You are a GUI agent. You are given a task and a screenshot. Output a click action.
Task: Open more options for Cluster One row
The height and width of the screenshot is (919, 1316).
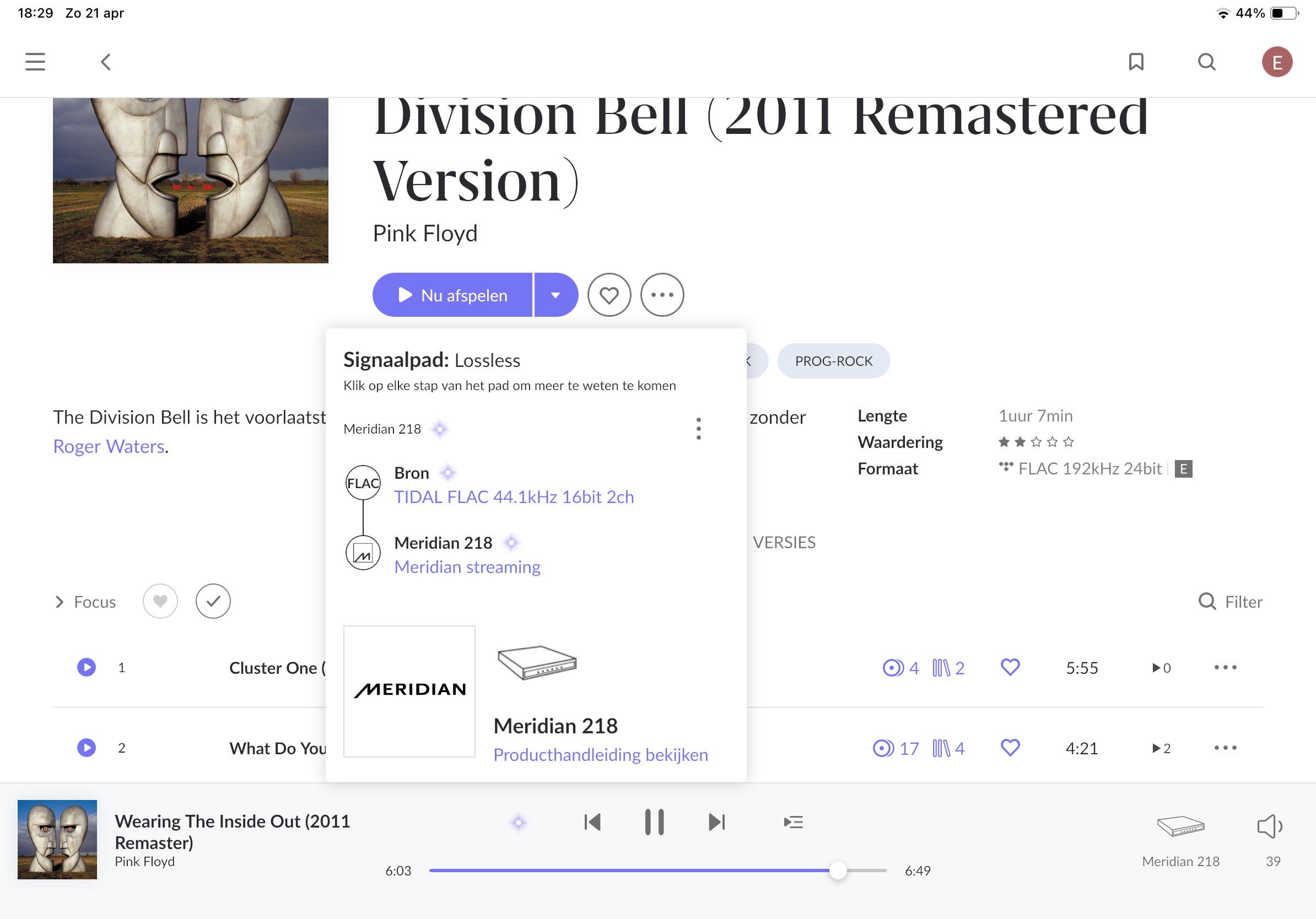[1226, 667]
